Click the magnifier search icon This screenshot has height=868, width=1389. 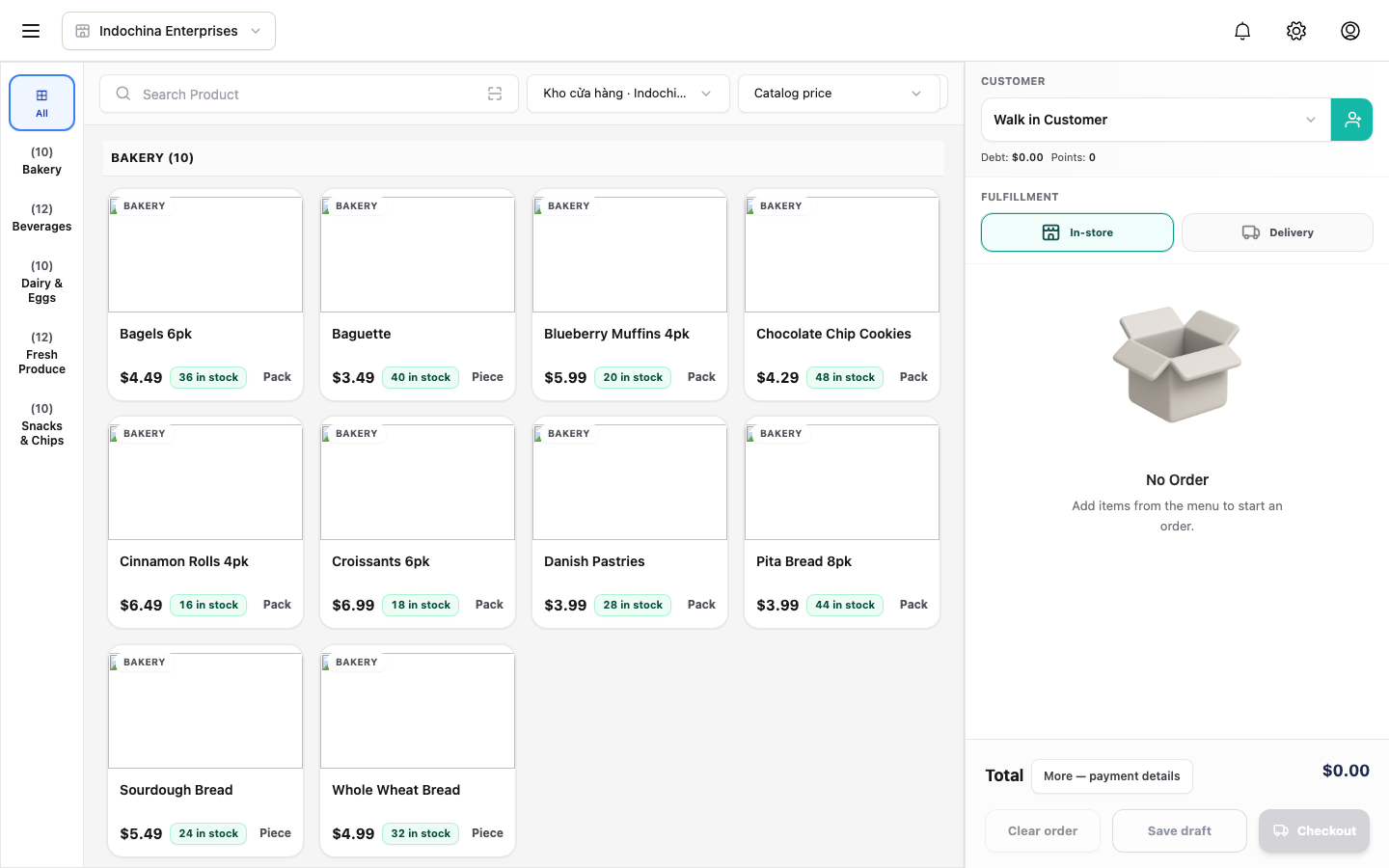[123, 94]
